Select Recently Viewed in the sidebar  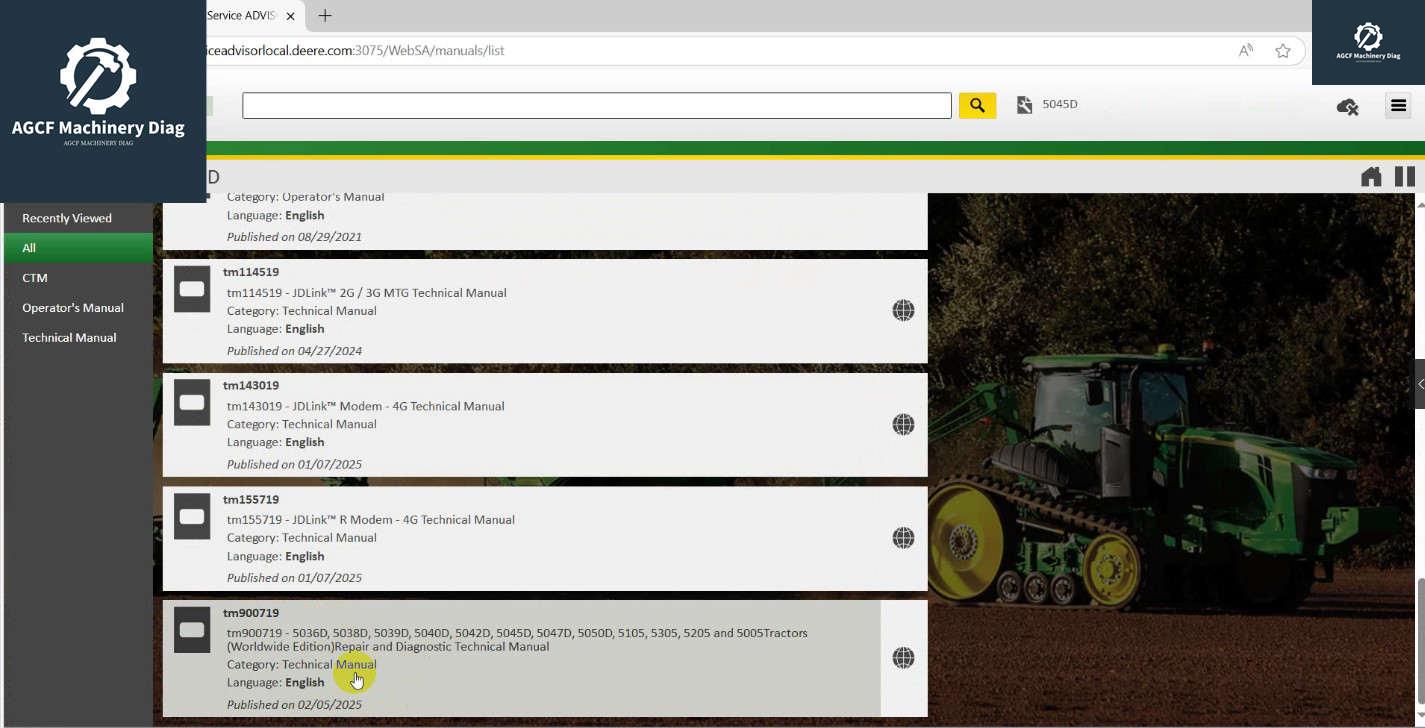67,217
